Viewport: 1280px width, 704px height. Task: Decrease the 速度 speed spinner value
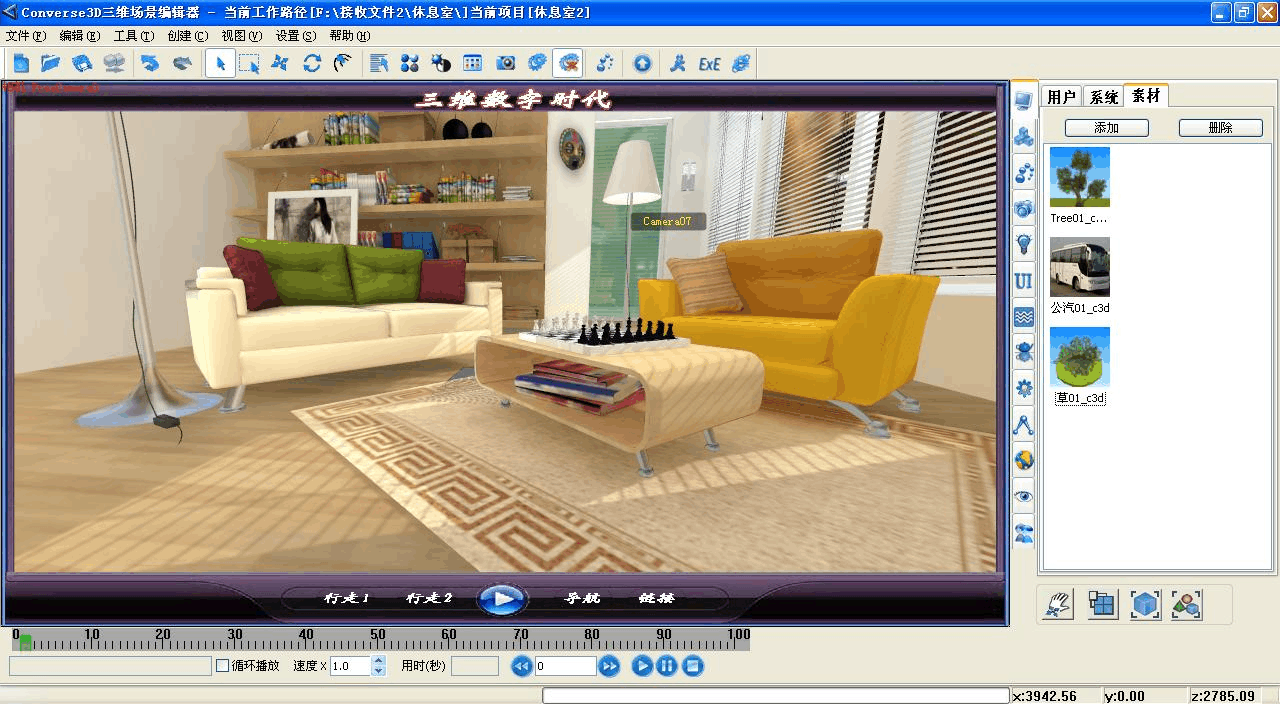click(x=378, y=671)
